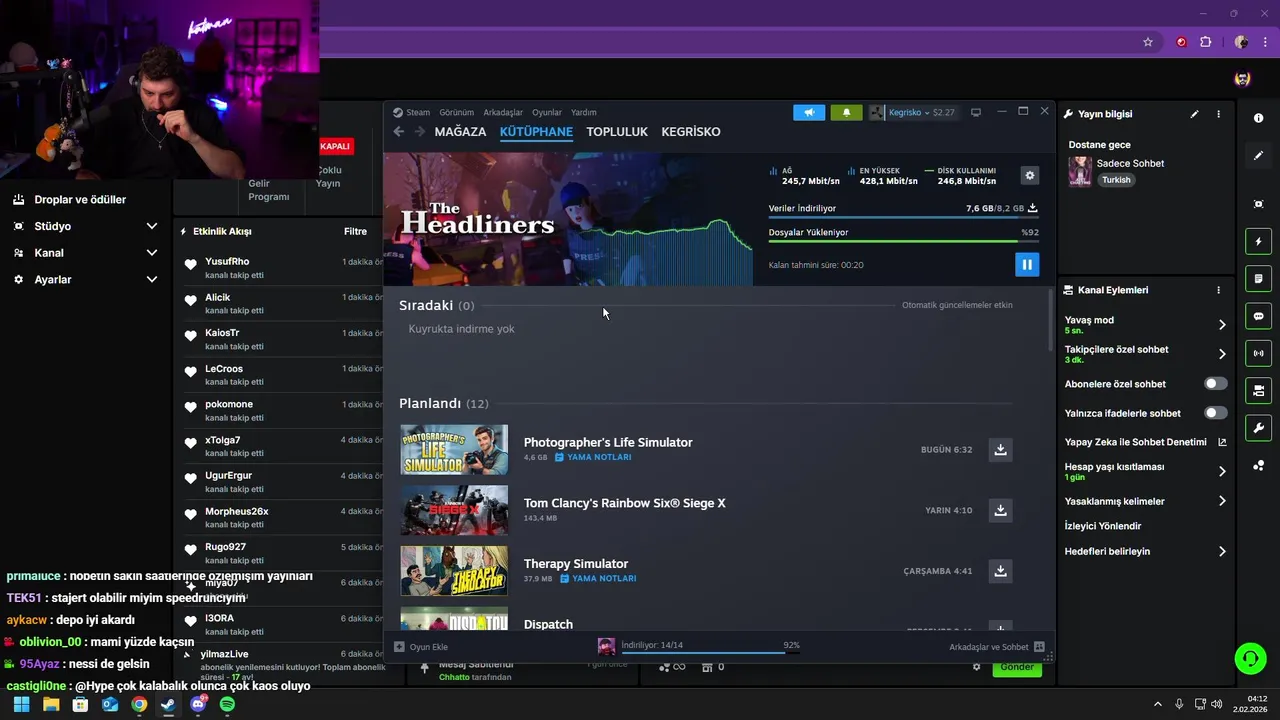Open Photographer's Life Simulator YAMA NOTLARI link

593,457
